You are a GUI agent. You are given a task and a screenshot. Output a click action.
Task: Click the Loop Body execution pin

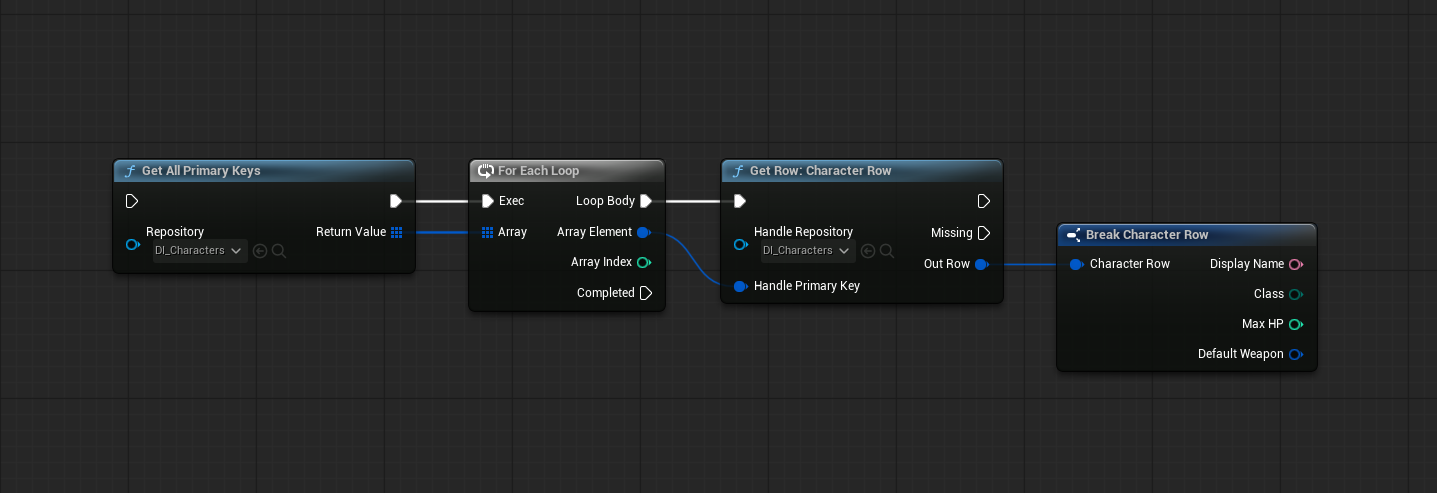click(x=646, y=201)
